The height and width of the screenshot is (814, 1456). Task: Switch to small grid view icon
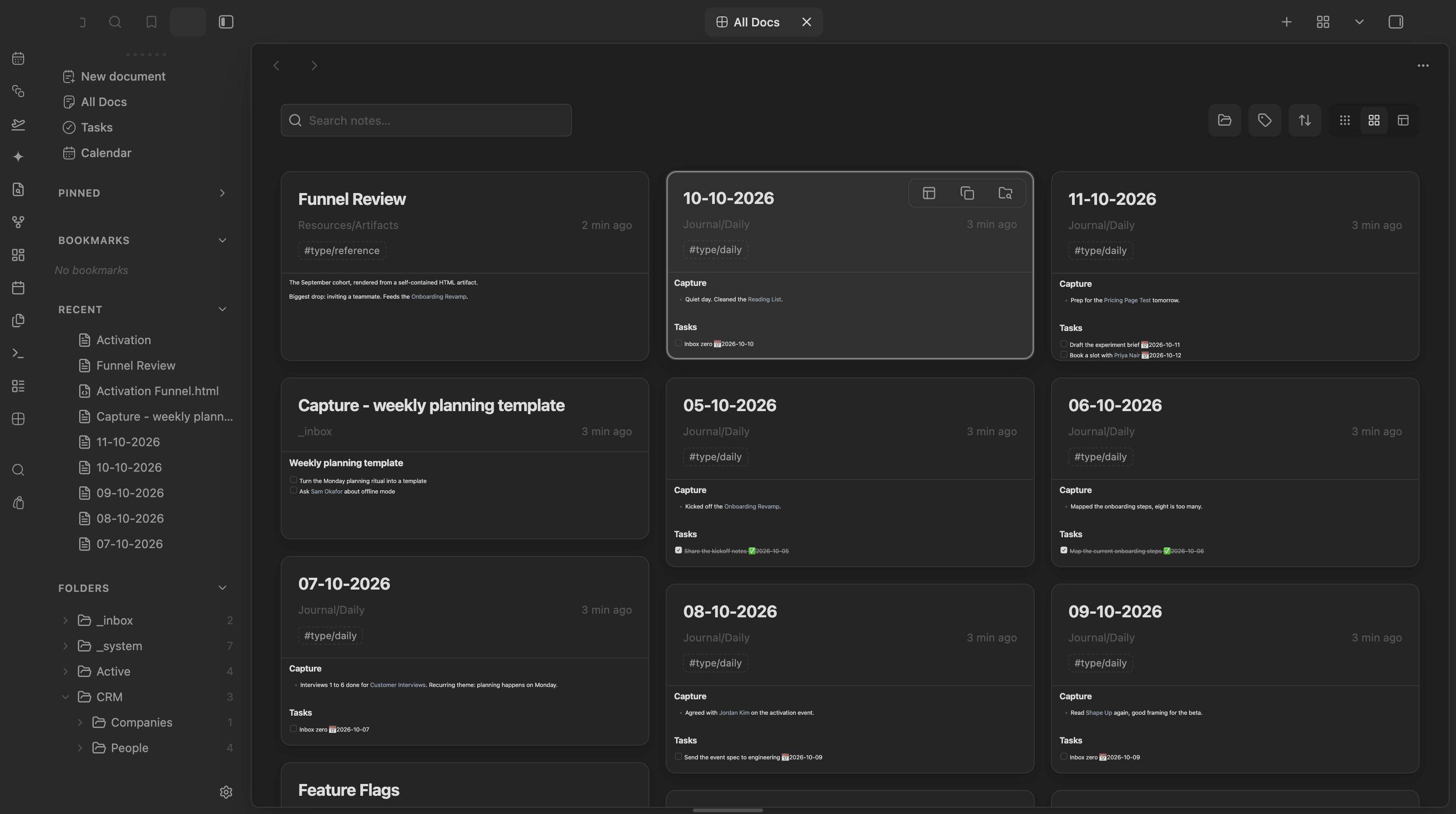click(x=1345, y=120)
